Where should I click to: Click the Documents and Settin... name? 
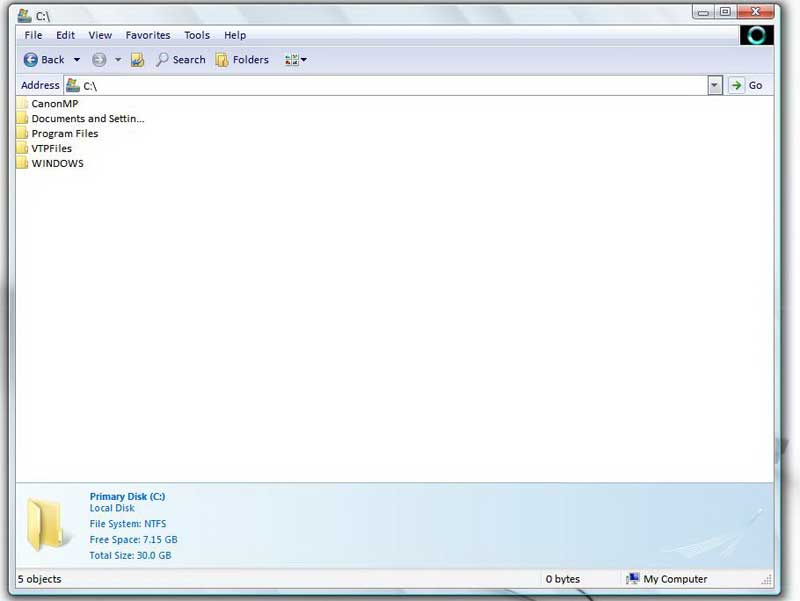(88, 118)
